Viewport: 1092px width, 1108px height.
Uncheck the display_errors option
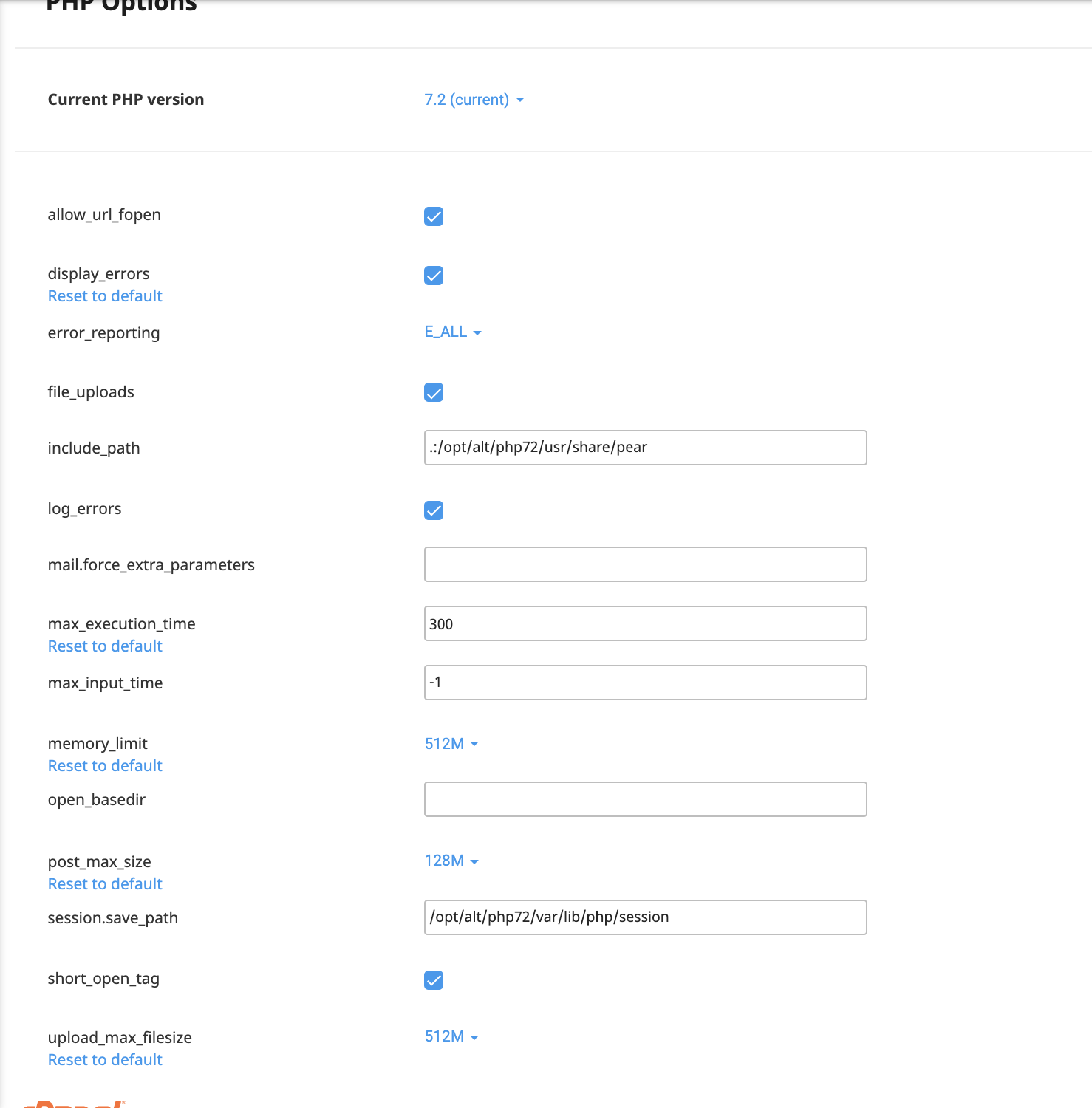click(434, 276)
